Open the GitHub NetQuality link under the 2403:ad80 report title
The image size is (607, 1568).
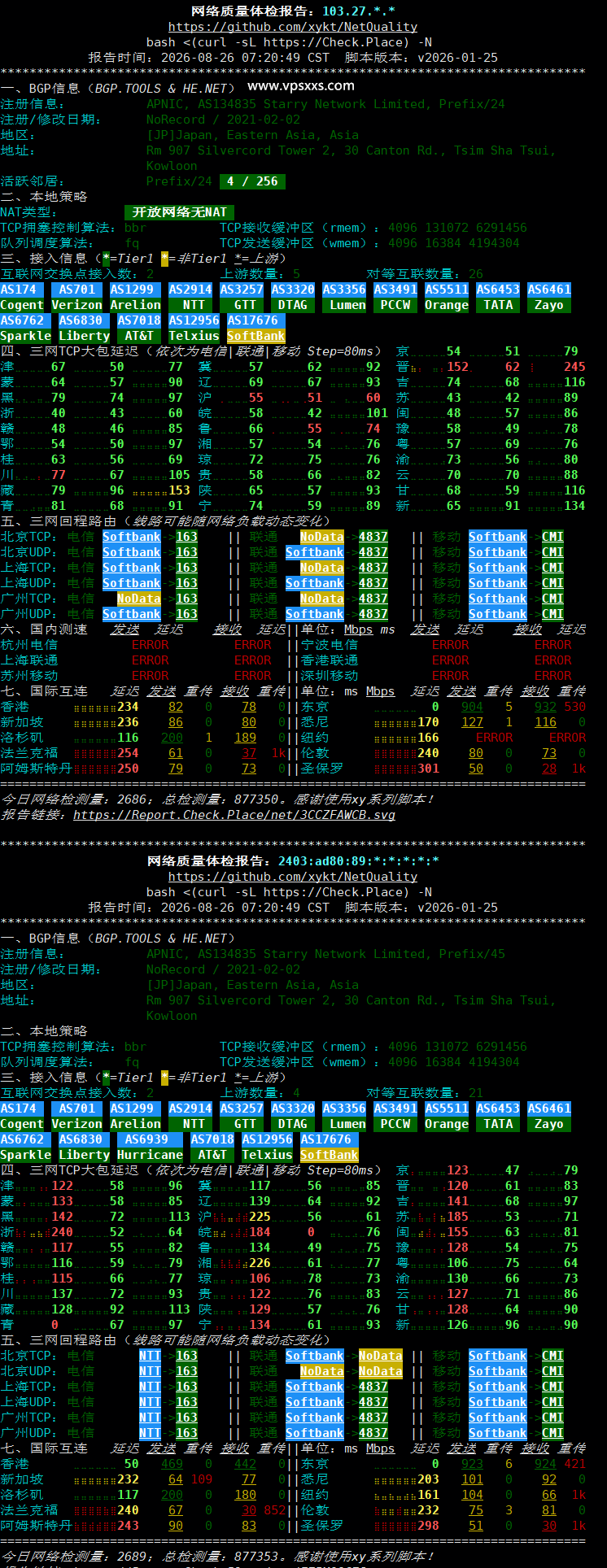pos(293,877)
